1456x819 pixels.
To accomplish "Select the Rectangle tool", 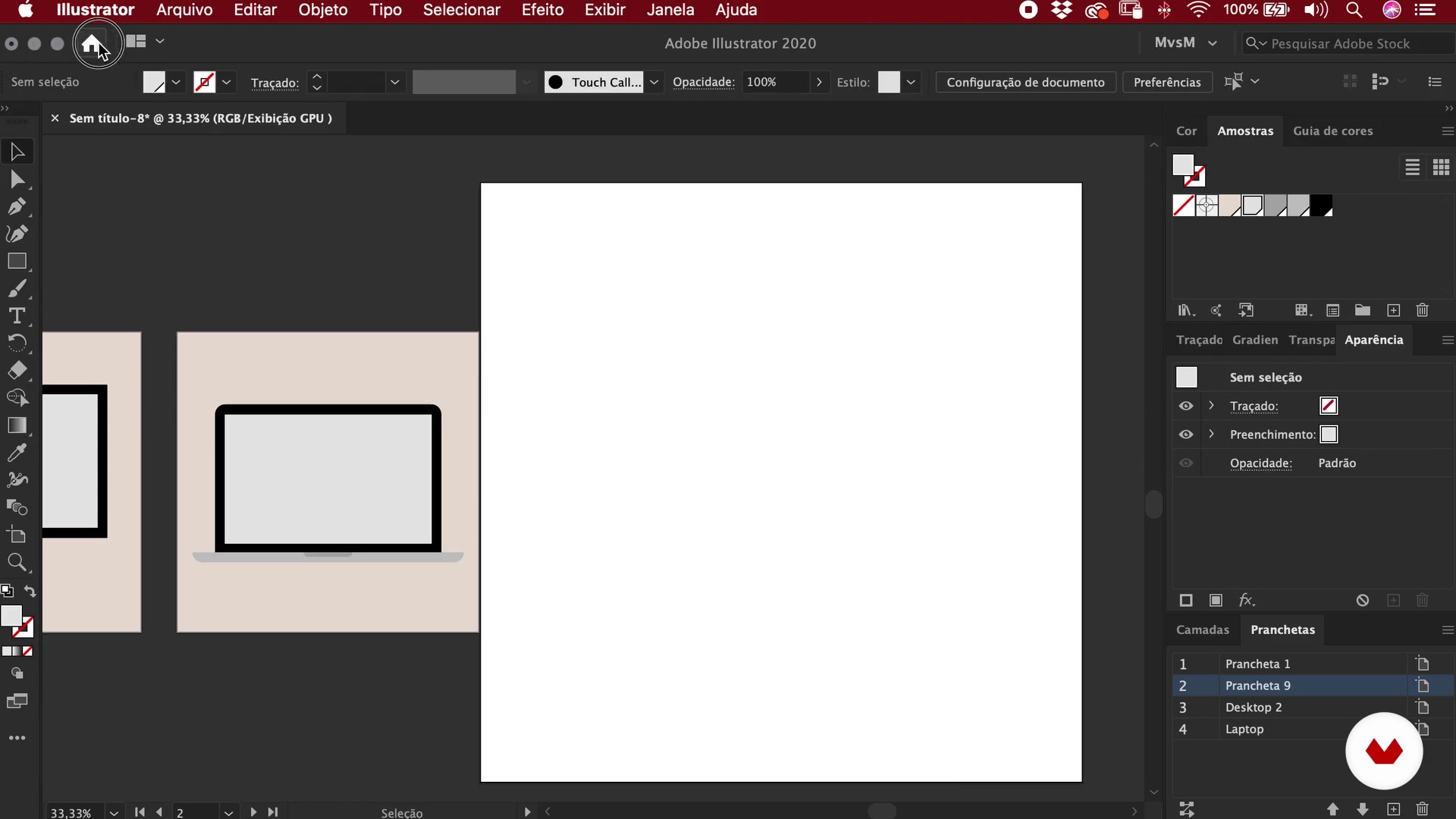I will pyautogui.click(x=17, y=262).
